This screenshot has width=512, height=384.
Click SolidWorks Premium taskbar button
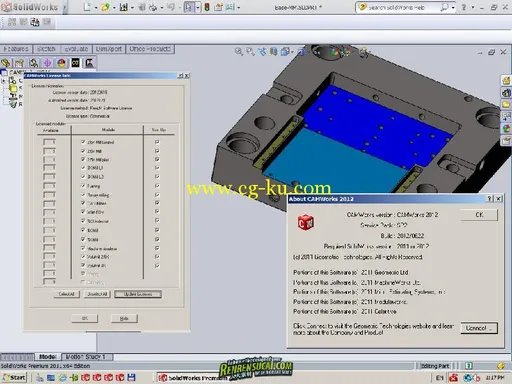(192, 378)
